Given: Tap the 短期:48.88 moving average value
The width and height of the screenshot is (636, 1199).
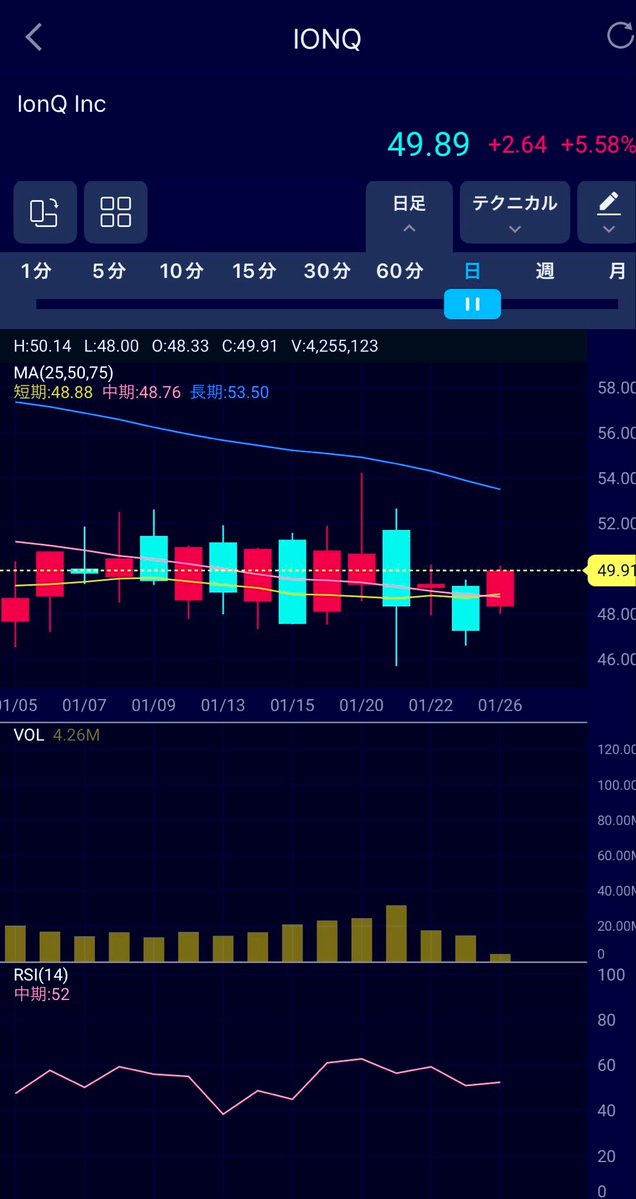Looking at the screenshot, I should [54, 392].
